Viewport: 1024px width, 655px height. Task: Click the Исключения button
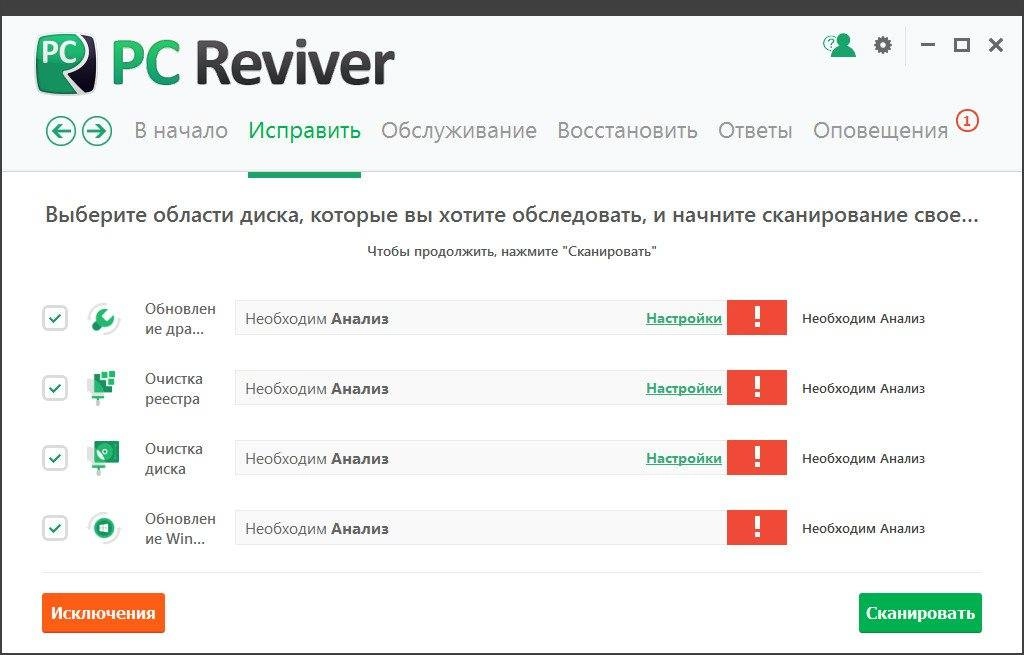click(103, 613)
